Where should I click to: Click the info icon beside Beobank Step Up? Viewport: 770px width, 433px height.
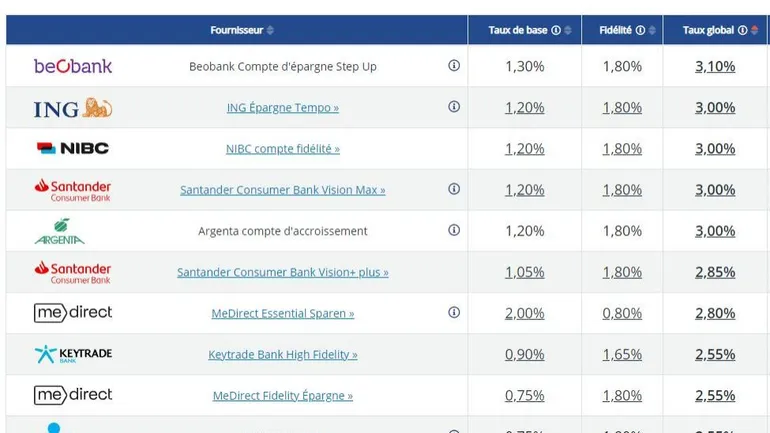click(x=454, y=66)
